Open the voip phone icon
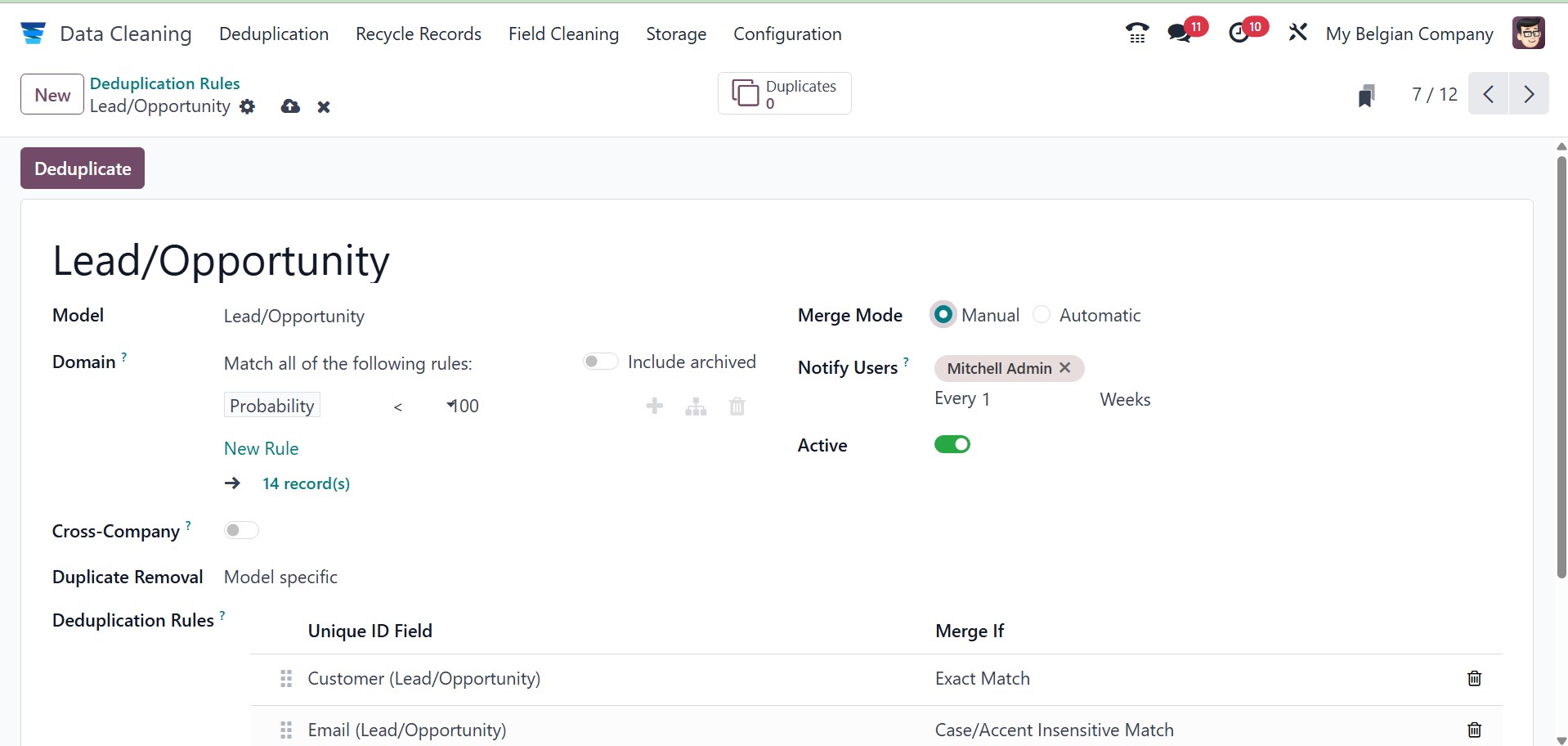The image size is (1568, 746). coord(1136,33)
